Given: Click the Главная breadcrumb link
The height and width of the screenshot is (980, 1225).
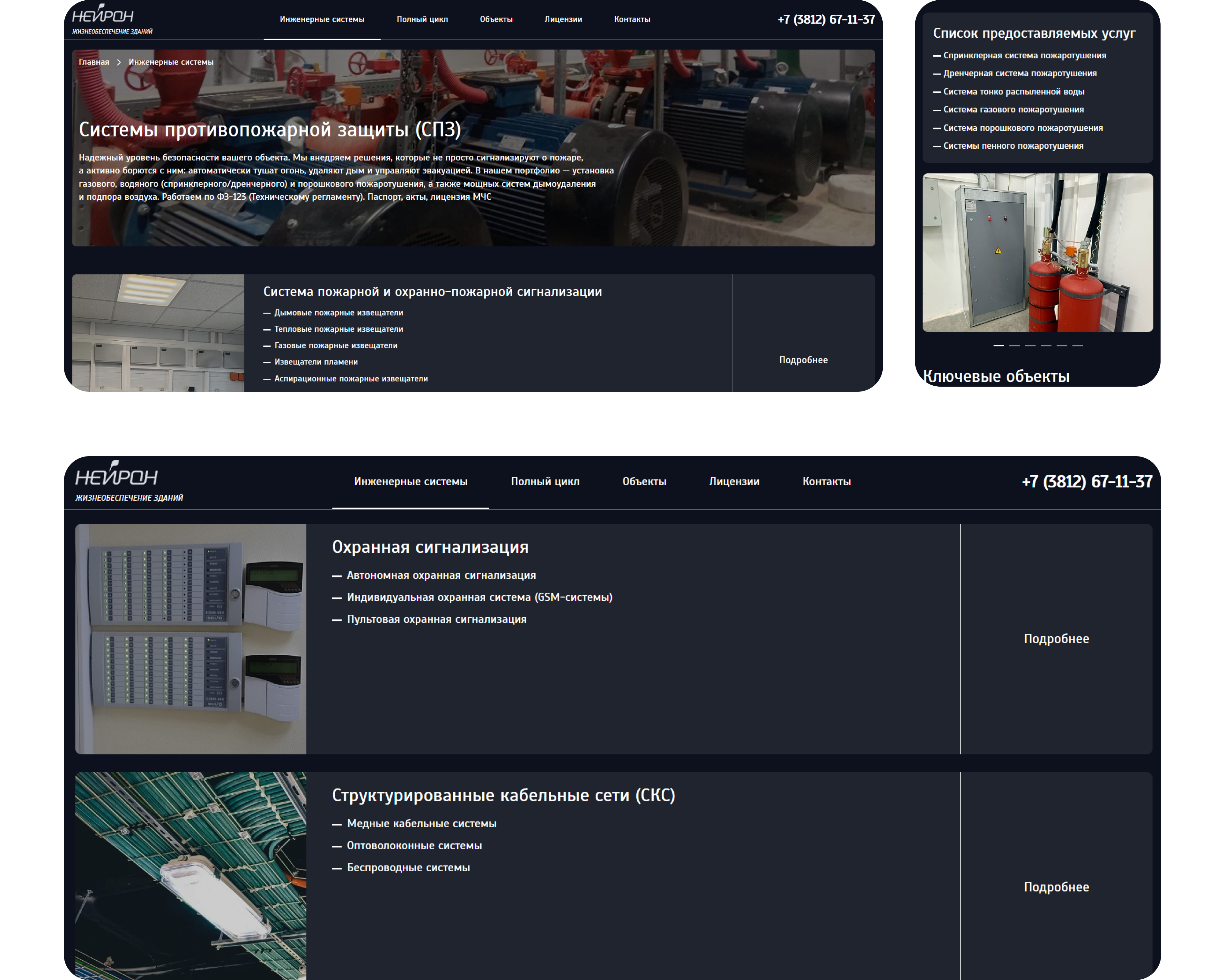Looking at the screenshot, I should 94,62.
